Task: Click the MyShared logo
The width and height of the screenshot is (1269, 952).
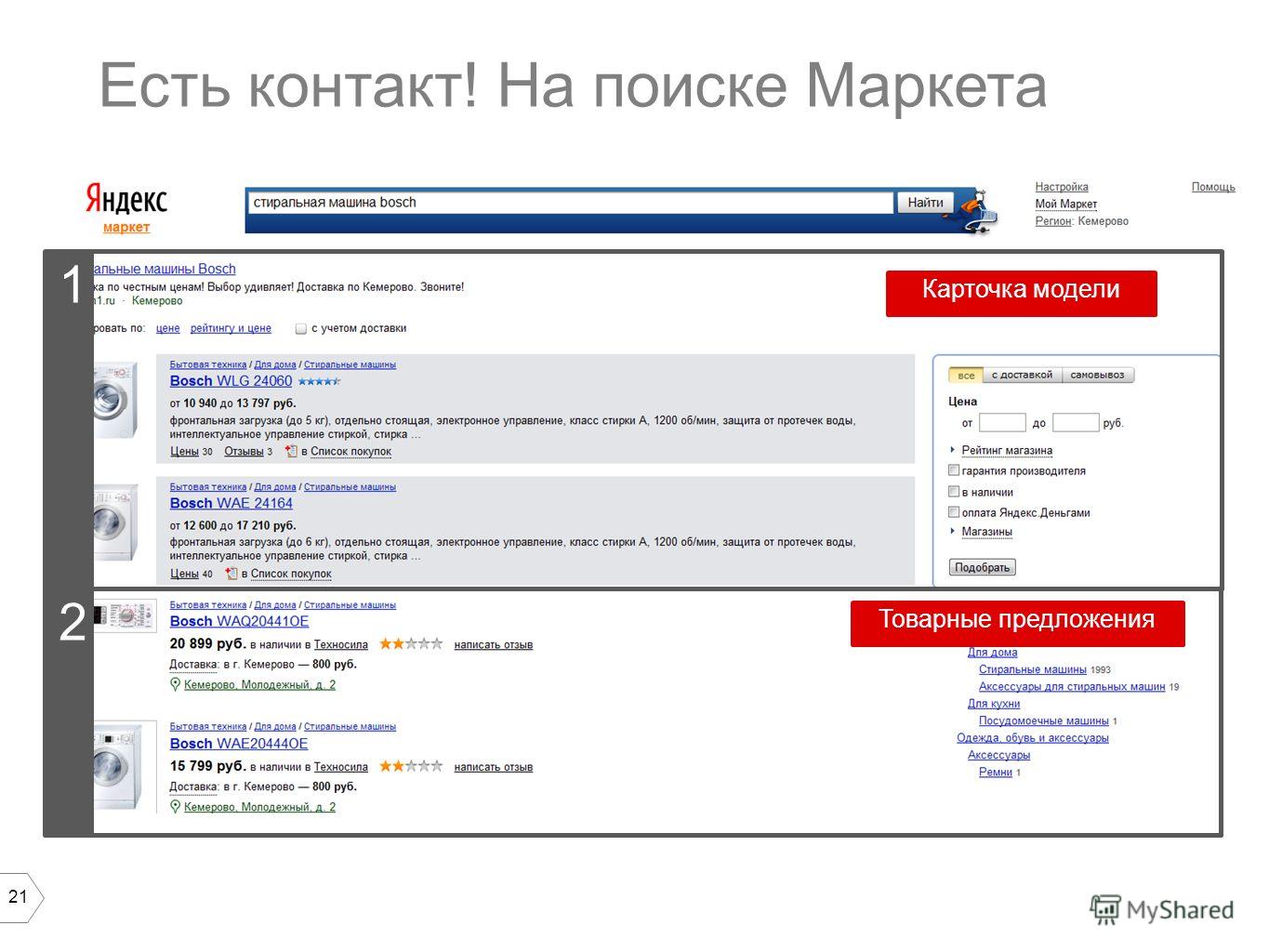Action: (1162, 910)
